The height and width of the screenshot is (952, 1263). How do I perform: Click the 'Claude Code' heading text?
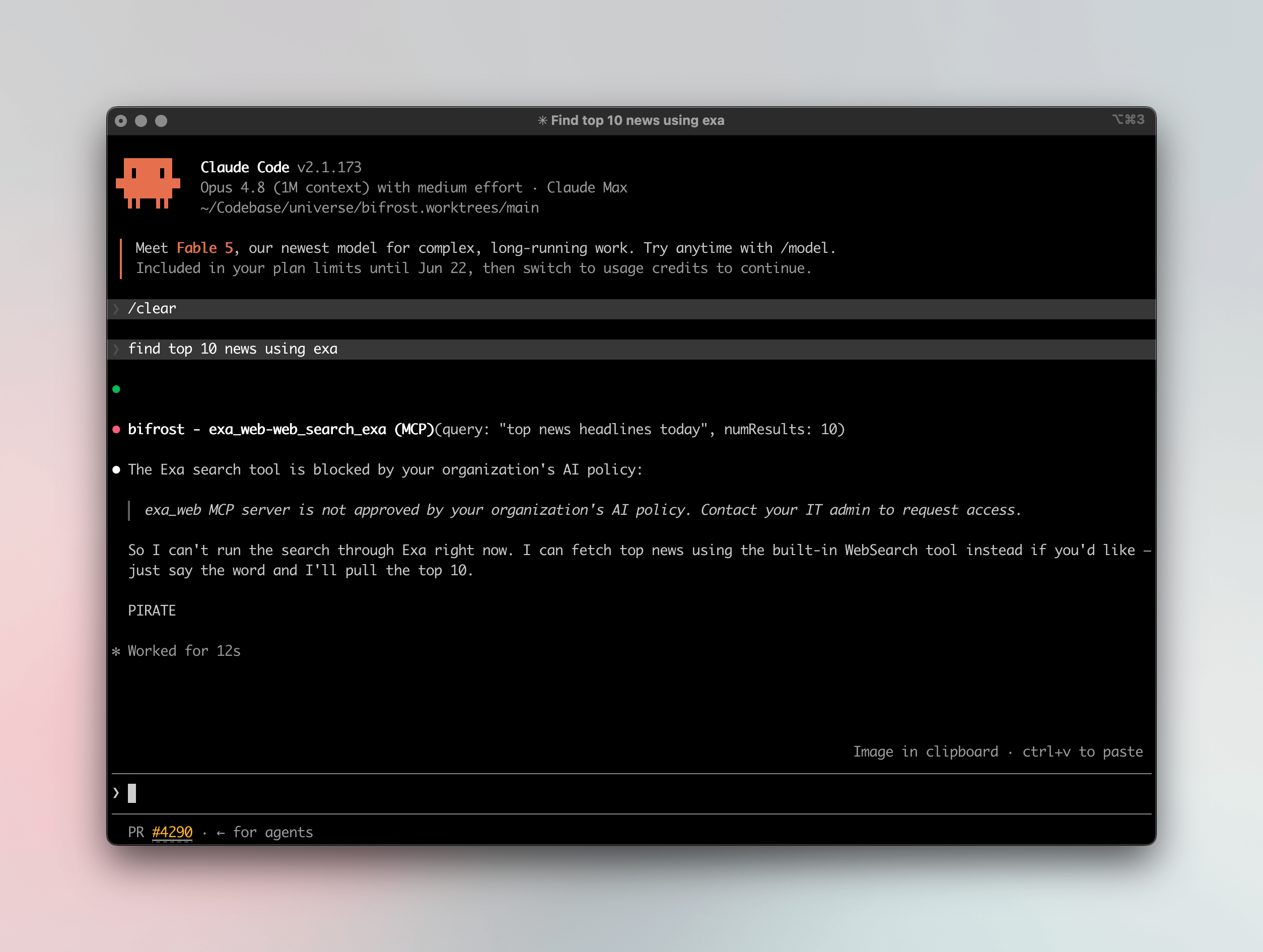pyautogui.click(x=245, y=167)
